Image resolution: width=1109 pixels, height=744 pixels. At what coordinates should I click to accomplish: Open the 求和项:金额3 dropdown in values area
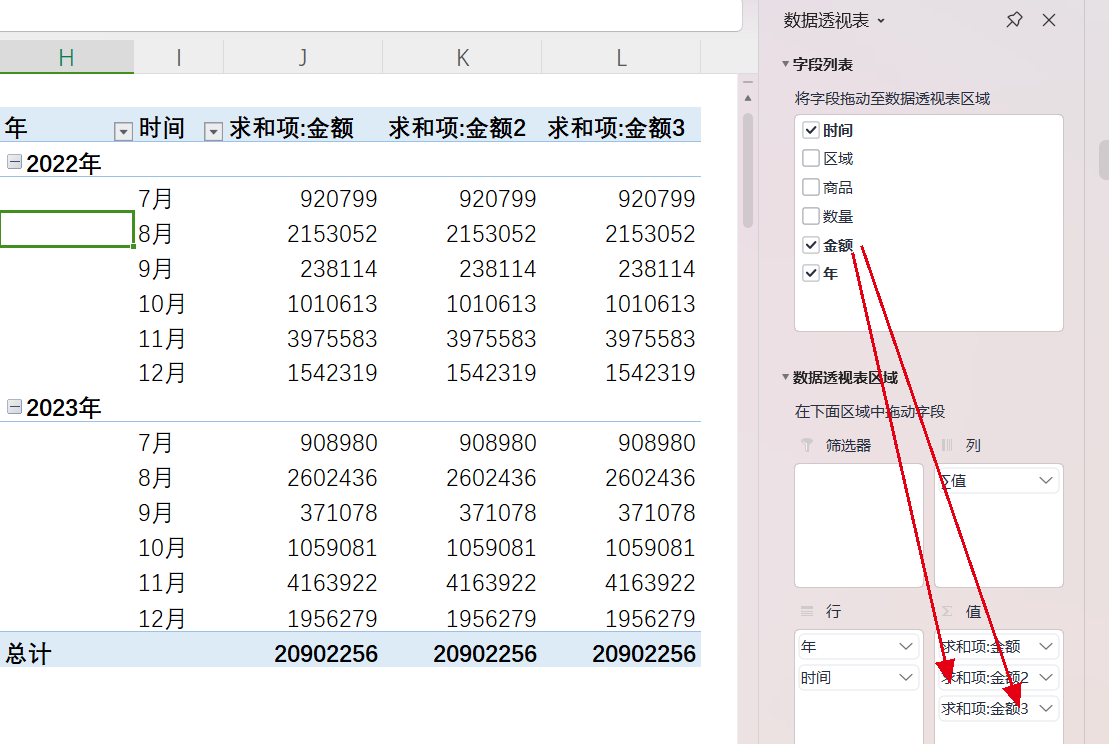[x=1046, y=707]
